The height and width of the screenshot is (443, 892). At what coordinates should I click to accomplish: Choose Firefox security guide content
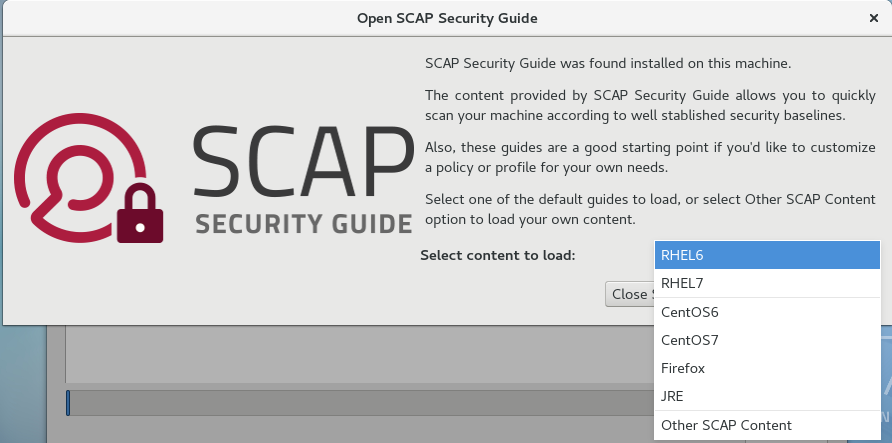pos(767,369)
